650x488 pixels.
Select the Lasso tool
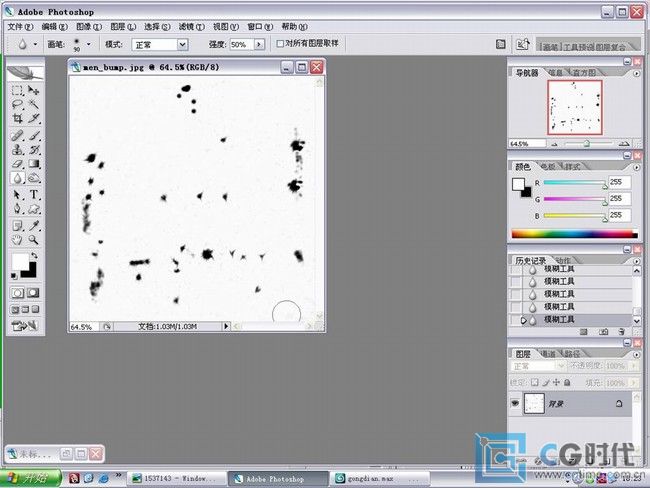[17, 104]
